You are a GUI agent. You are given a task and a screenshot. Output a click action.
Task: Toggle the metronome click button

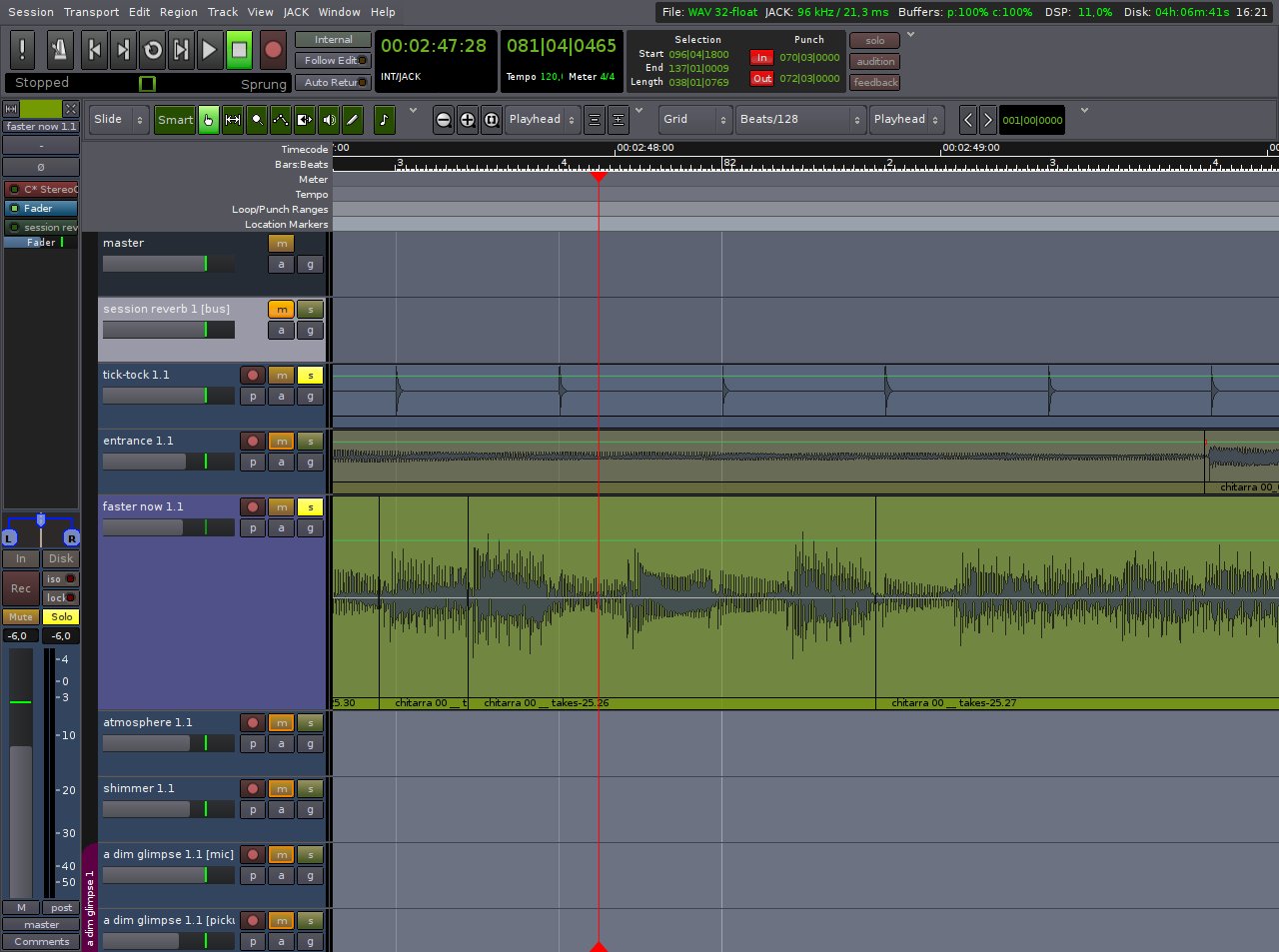pyautogui.click(x=58, y=50)
